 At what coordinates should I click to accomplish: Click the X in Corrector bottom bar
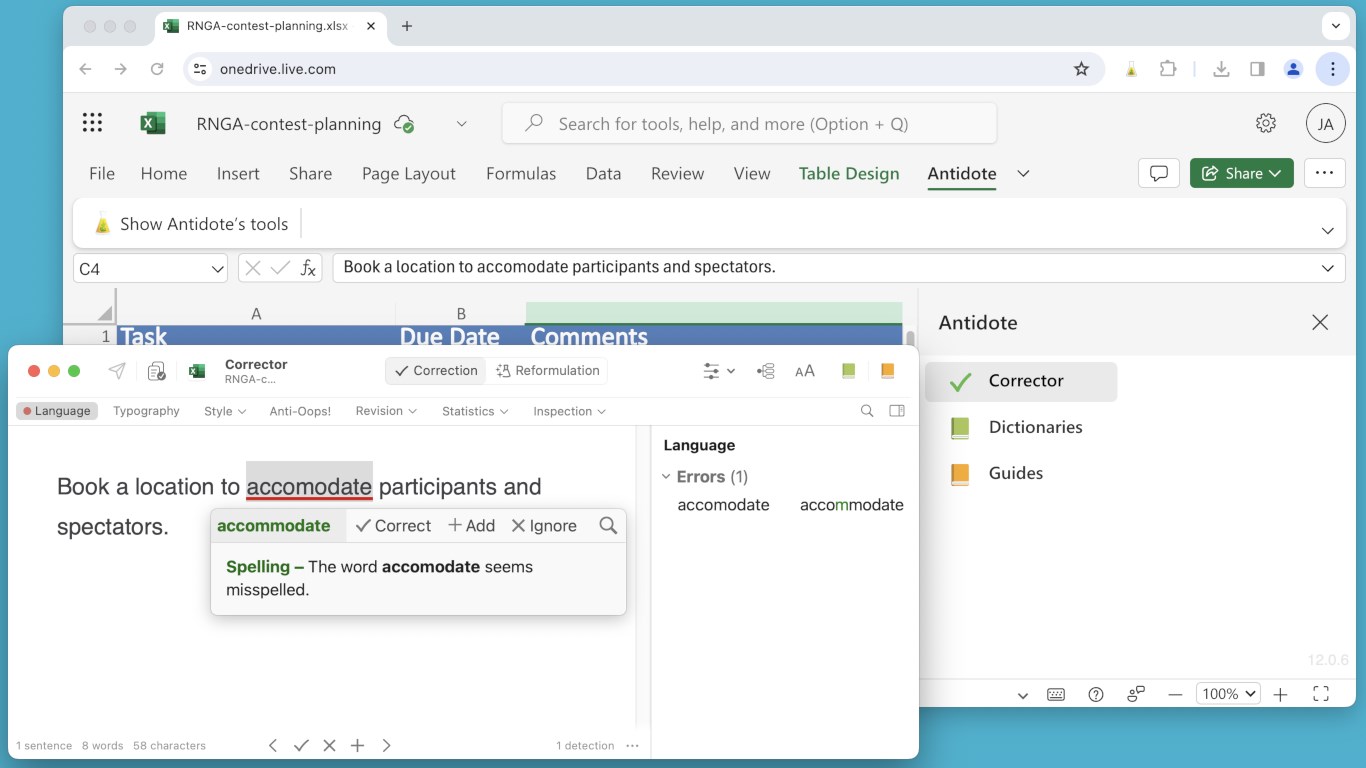click(329, 745)
